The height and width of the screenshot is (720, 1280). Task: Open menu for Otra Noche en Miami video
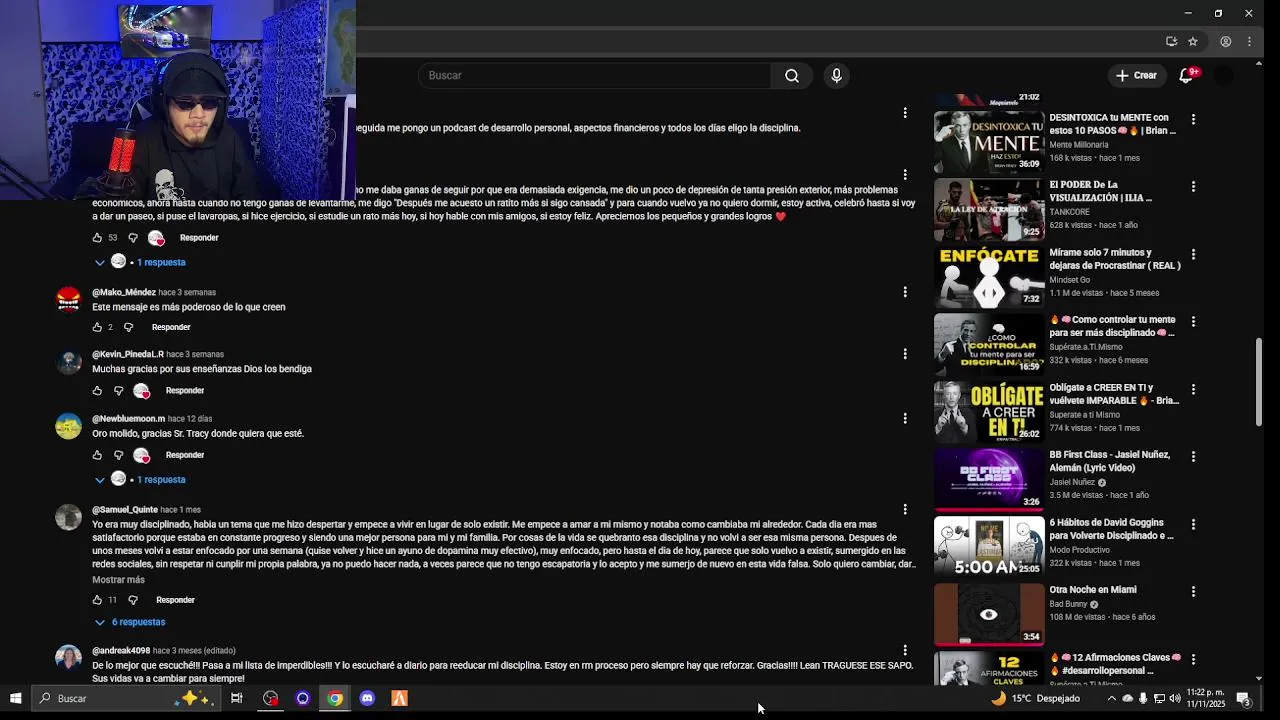pos(1193,591)
